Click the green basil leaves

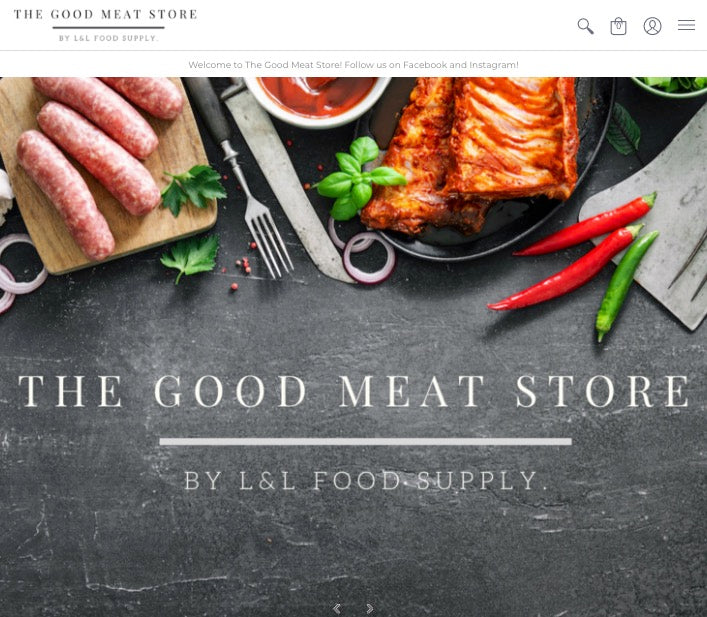pyautogui.click(x=358, y=178)
